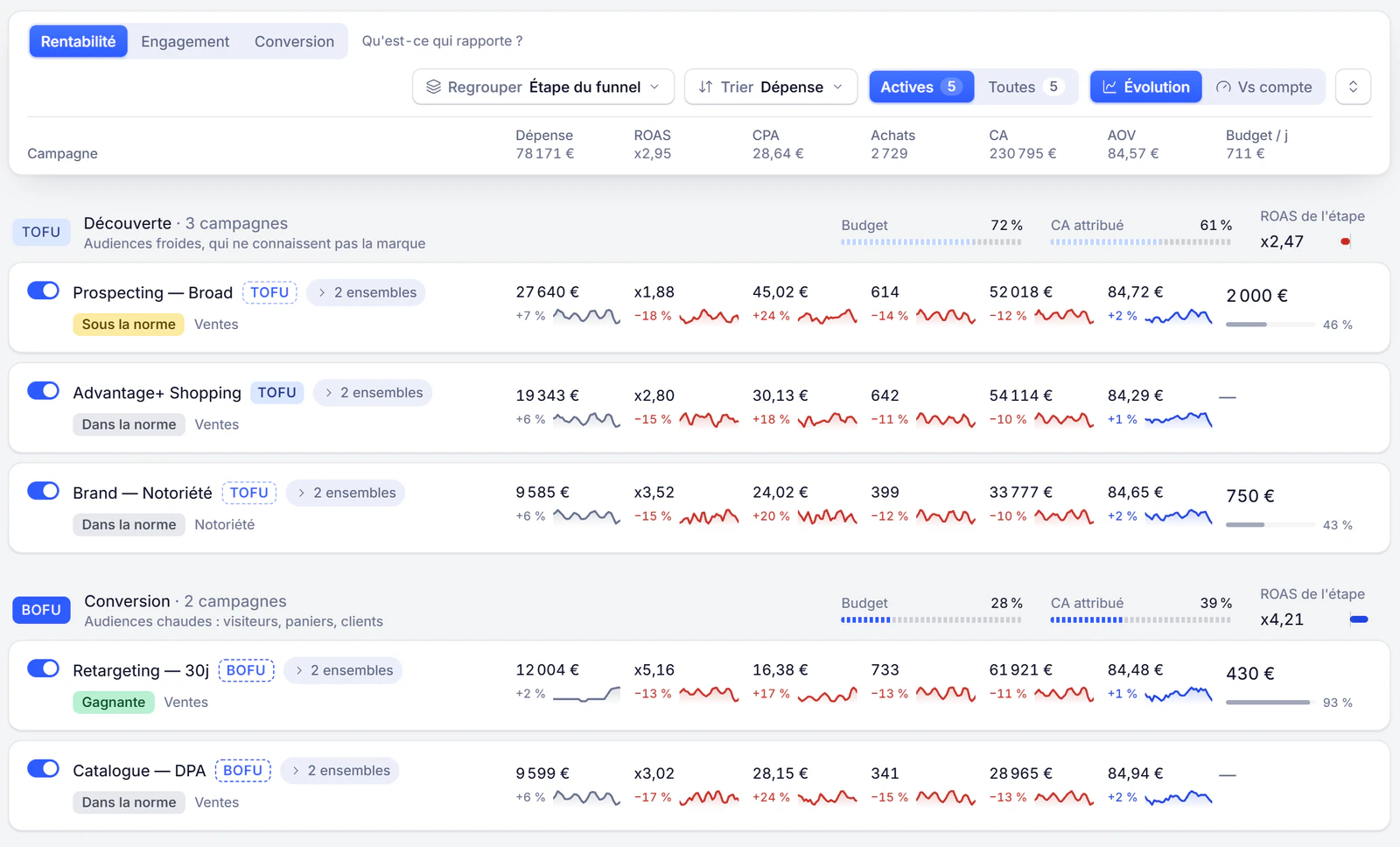Deactivate the Catalogue — DPA campaign
Image resolution: width=1400 pixels, height=847 pixels.
click(x=43, y=768)
